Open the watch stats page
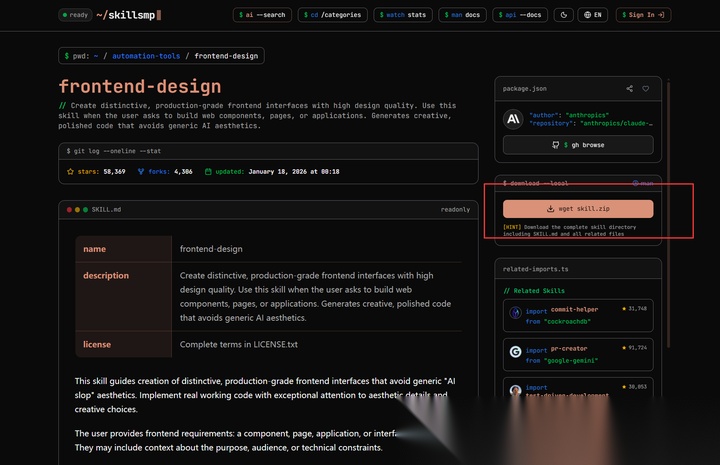720x465 pixels. tap(403, 15)
